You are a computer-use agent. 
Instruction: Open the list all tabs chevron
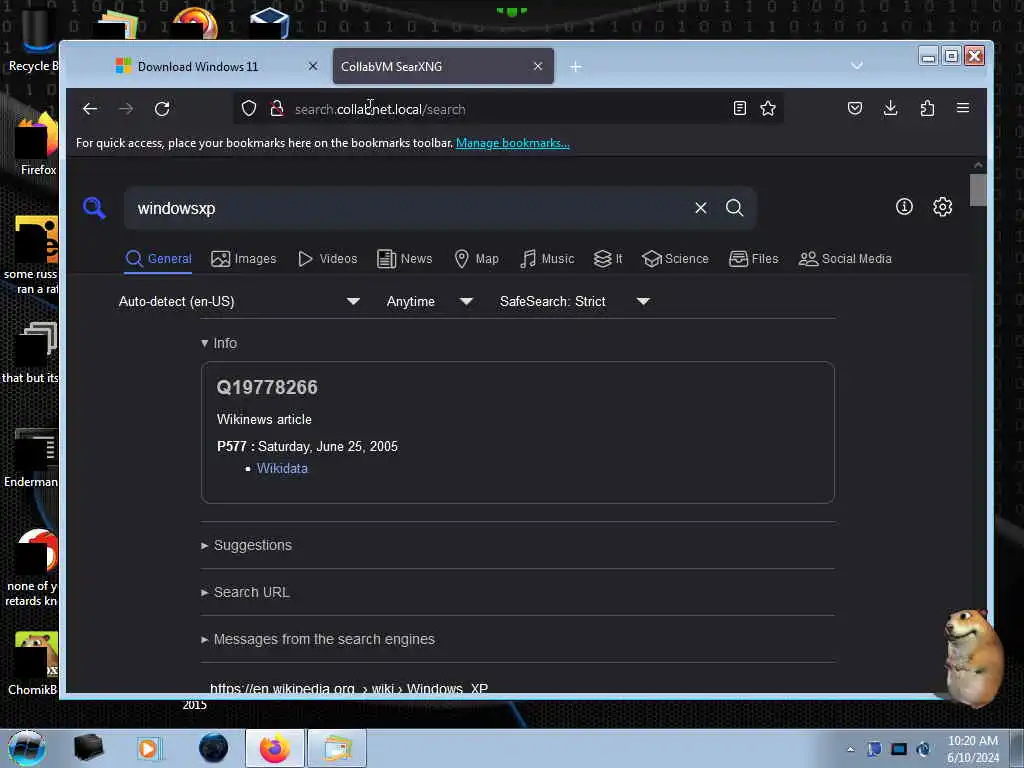857,66
